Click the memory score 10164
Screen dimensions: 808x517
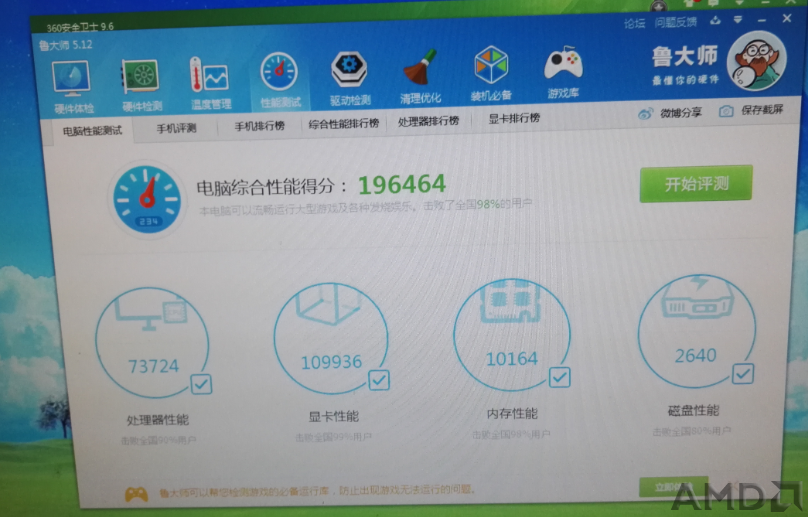coord(512,359)
